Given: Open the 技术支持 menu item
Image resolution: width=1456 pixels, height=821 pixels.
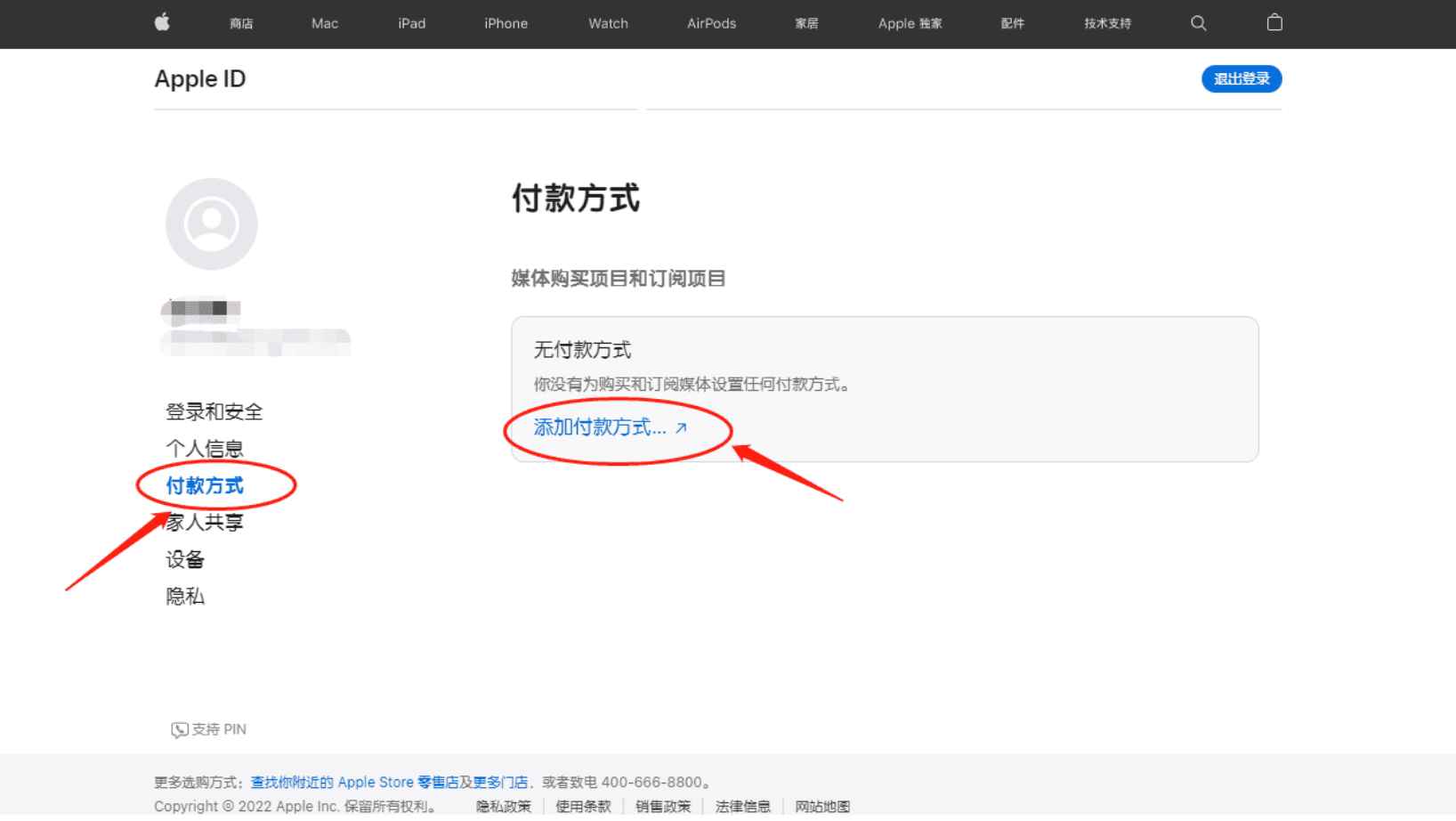Looking at the screenshot, I should click(x=1106, y=23).
